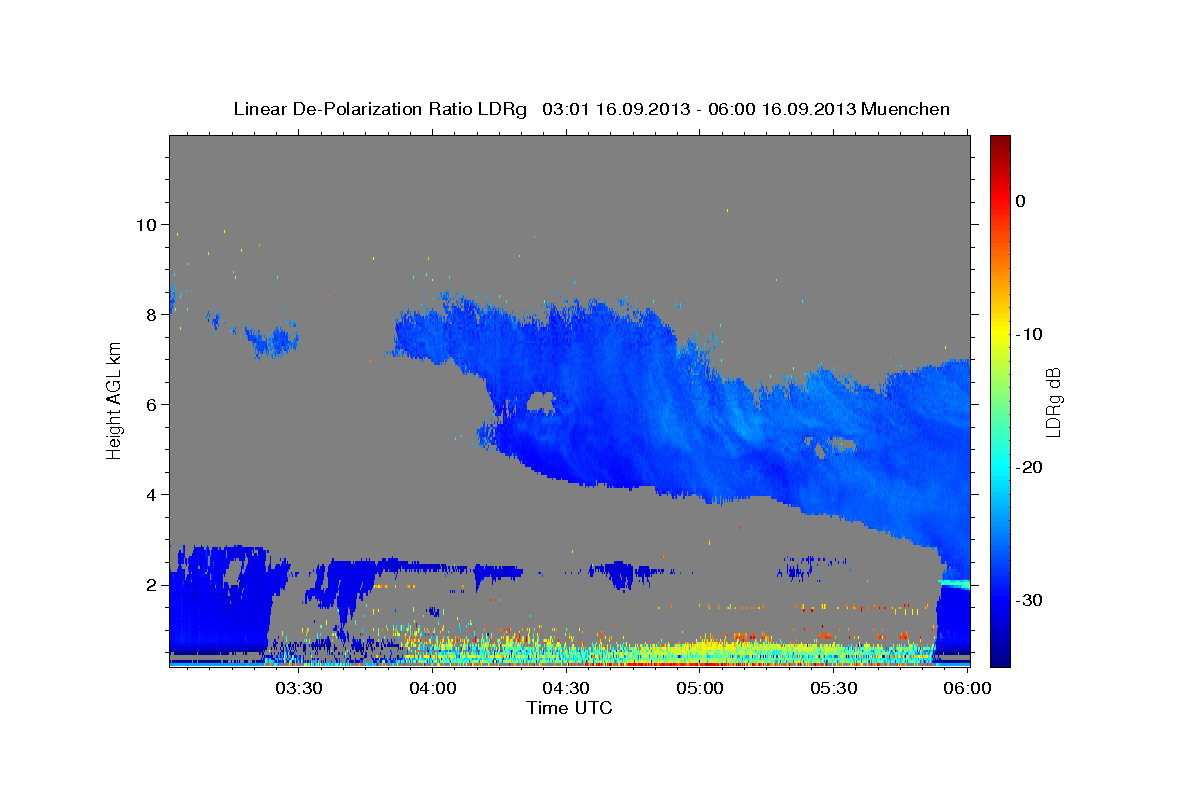Screen dimensions: 1200x800
Task: Click the 06:00 time tick label
Action: pos(968,688)
